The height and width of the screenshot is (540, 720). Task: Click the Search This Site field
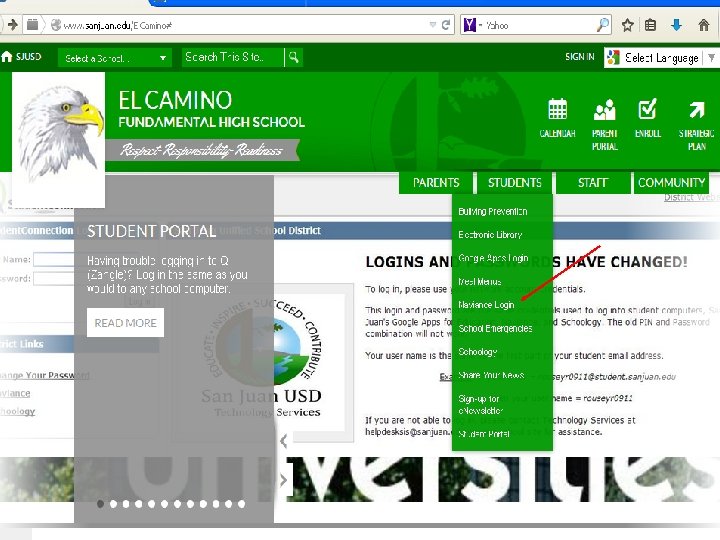[233, 57]
